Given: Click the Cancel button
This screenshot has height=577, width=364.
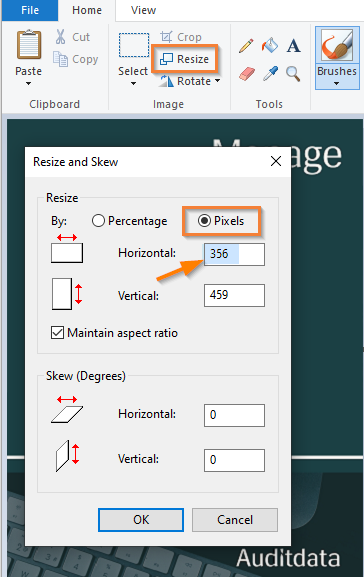Looking at the screenshot, I should 235,520.
